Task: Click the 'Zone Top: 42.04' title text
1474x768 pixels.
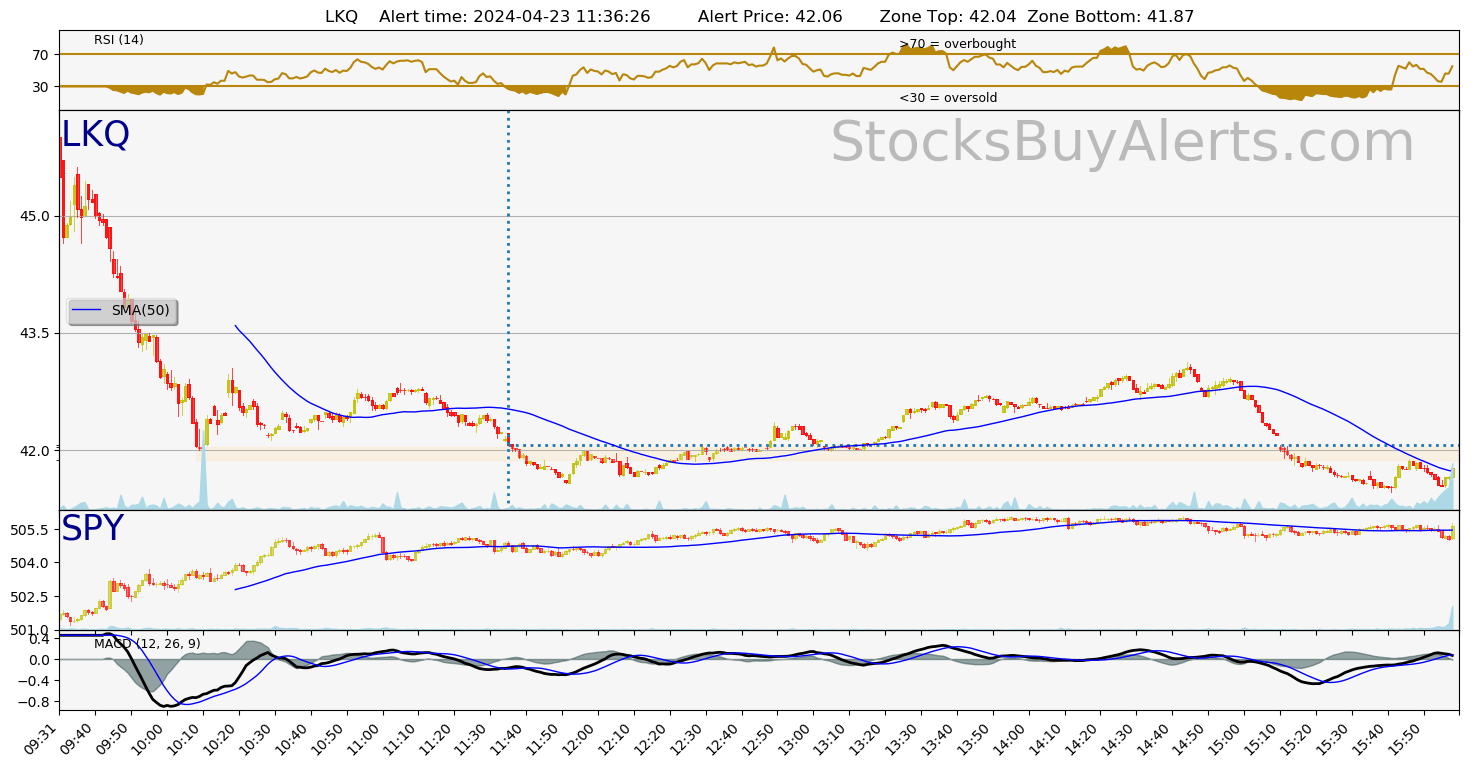Action: point(948,17)
